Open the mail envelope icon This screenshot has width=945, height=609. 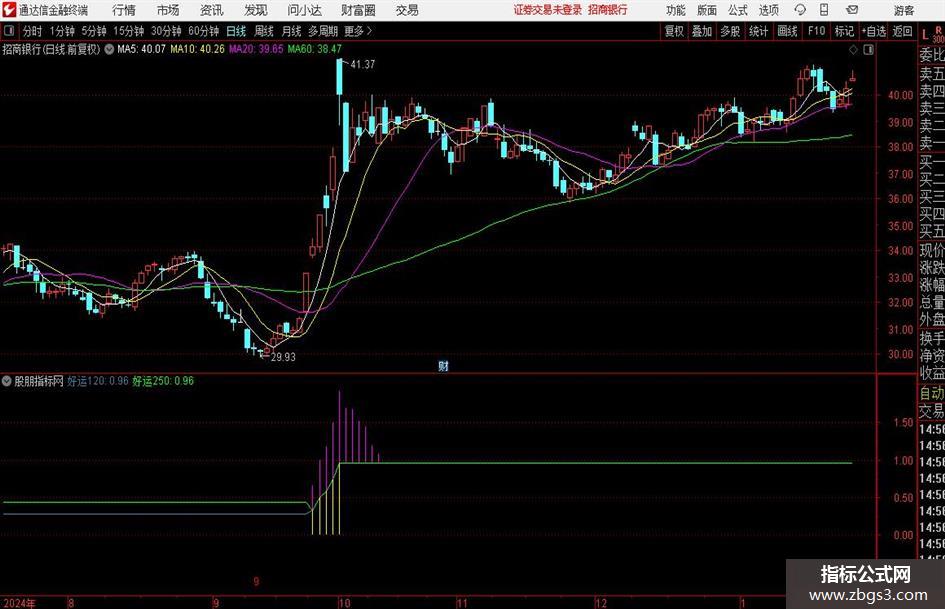coord(852,10)
